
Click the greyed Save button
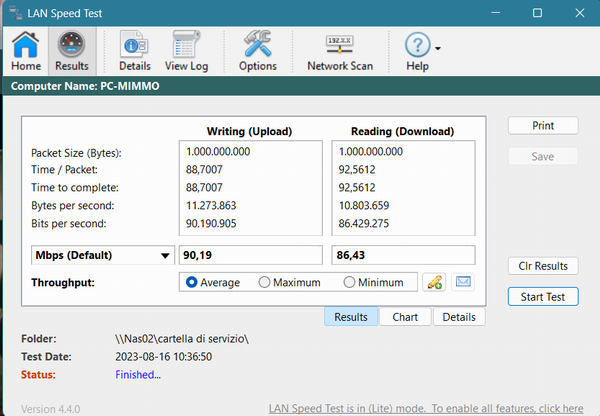[x=543, y=156]
